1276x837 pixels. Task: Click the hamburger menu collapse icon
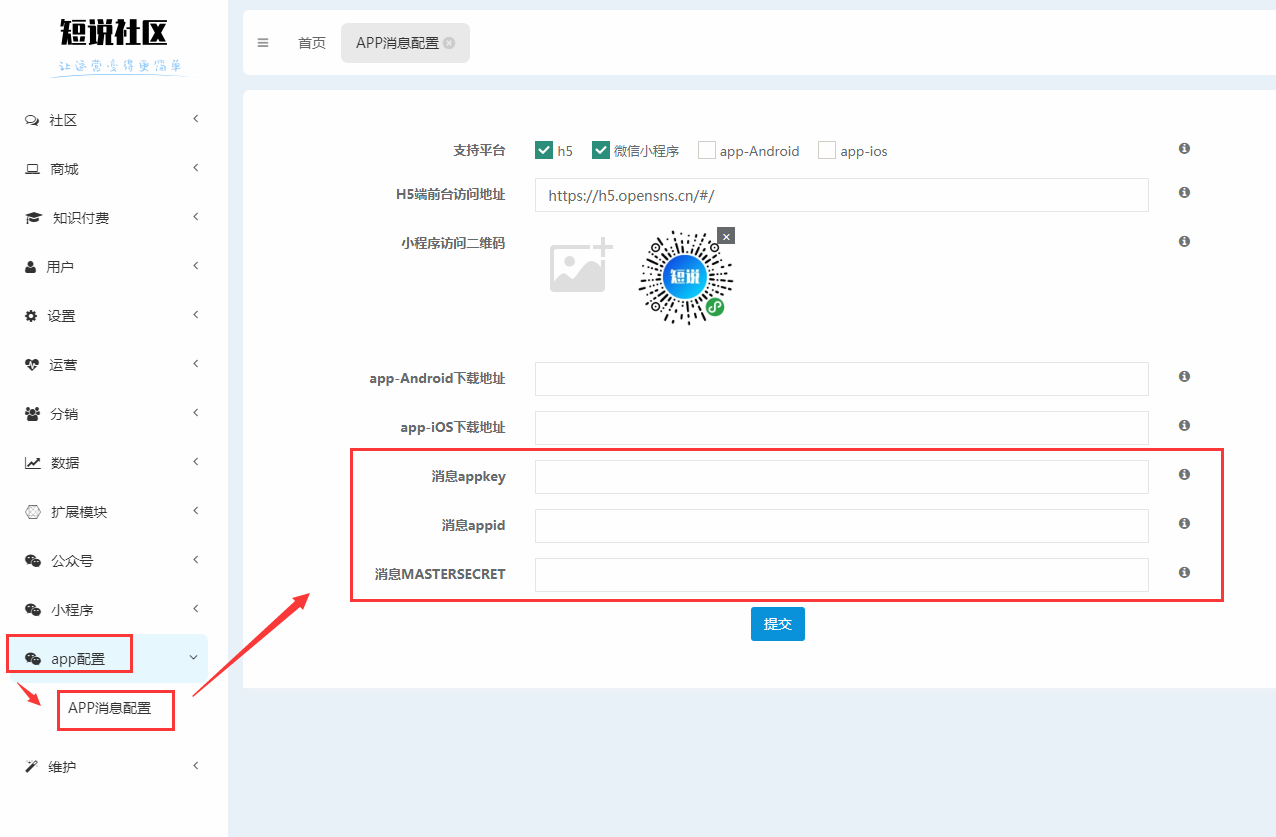pos(263,43)
